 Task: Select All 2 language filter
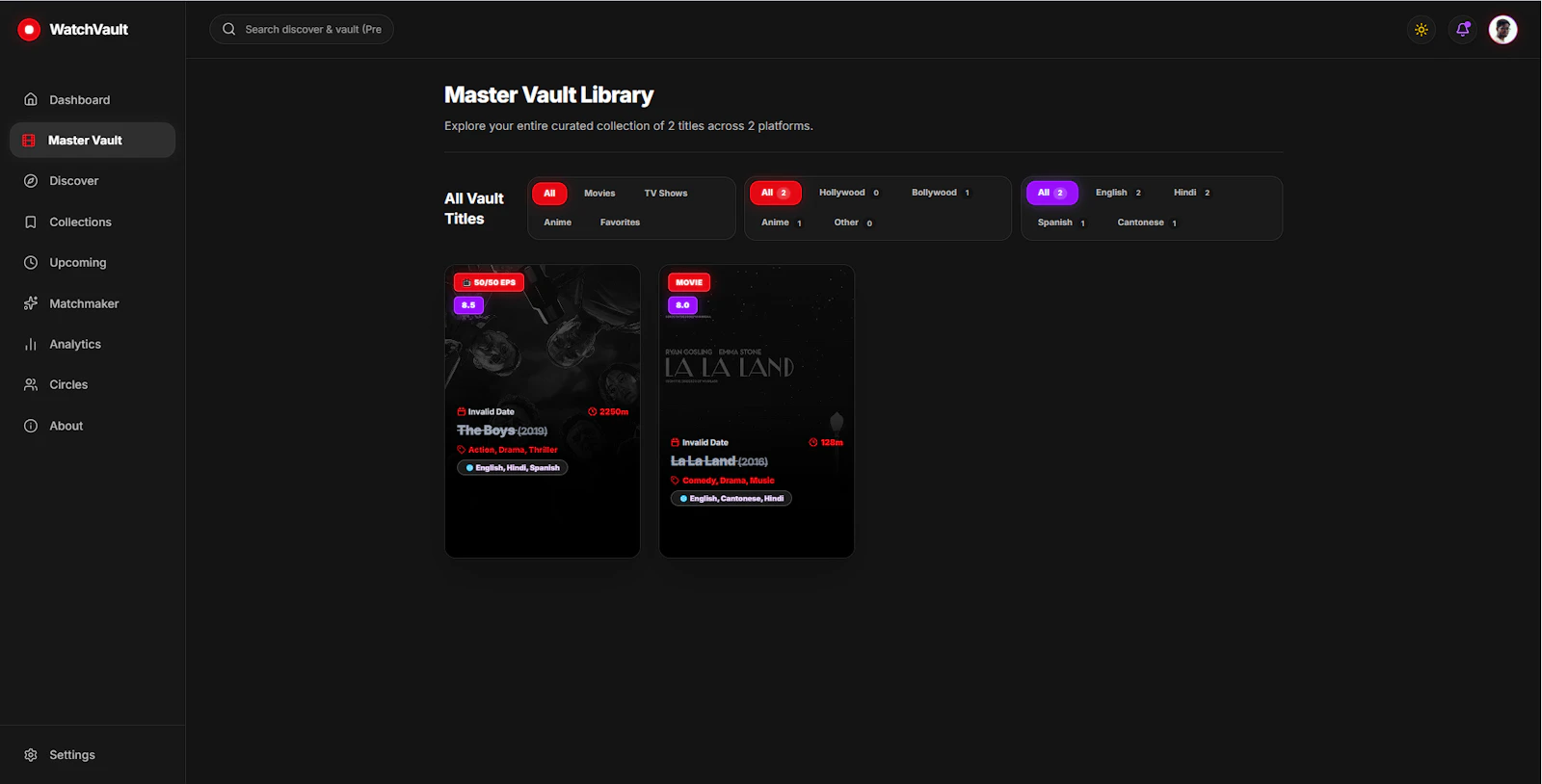coord(1052,193)
